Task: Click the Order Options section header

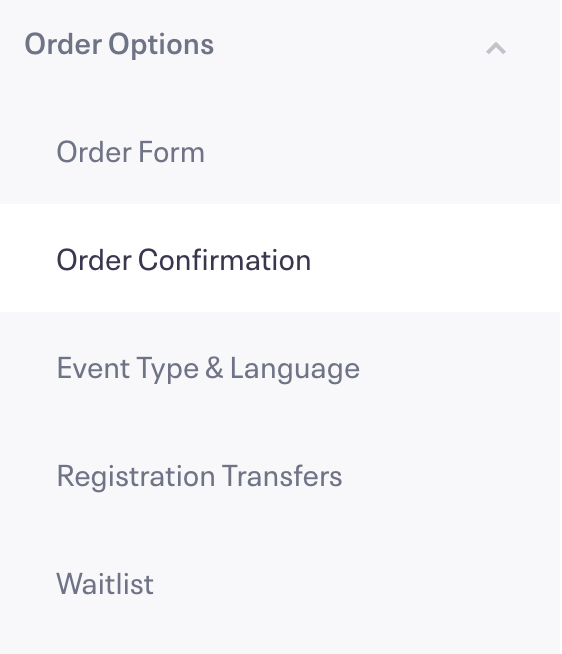Action: point(280,44)
